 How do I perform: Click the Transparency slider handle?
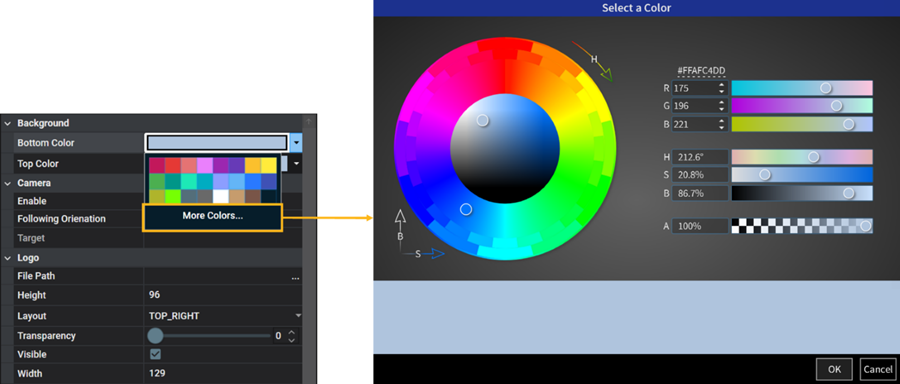point(155,335)
